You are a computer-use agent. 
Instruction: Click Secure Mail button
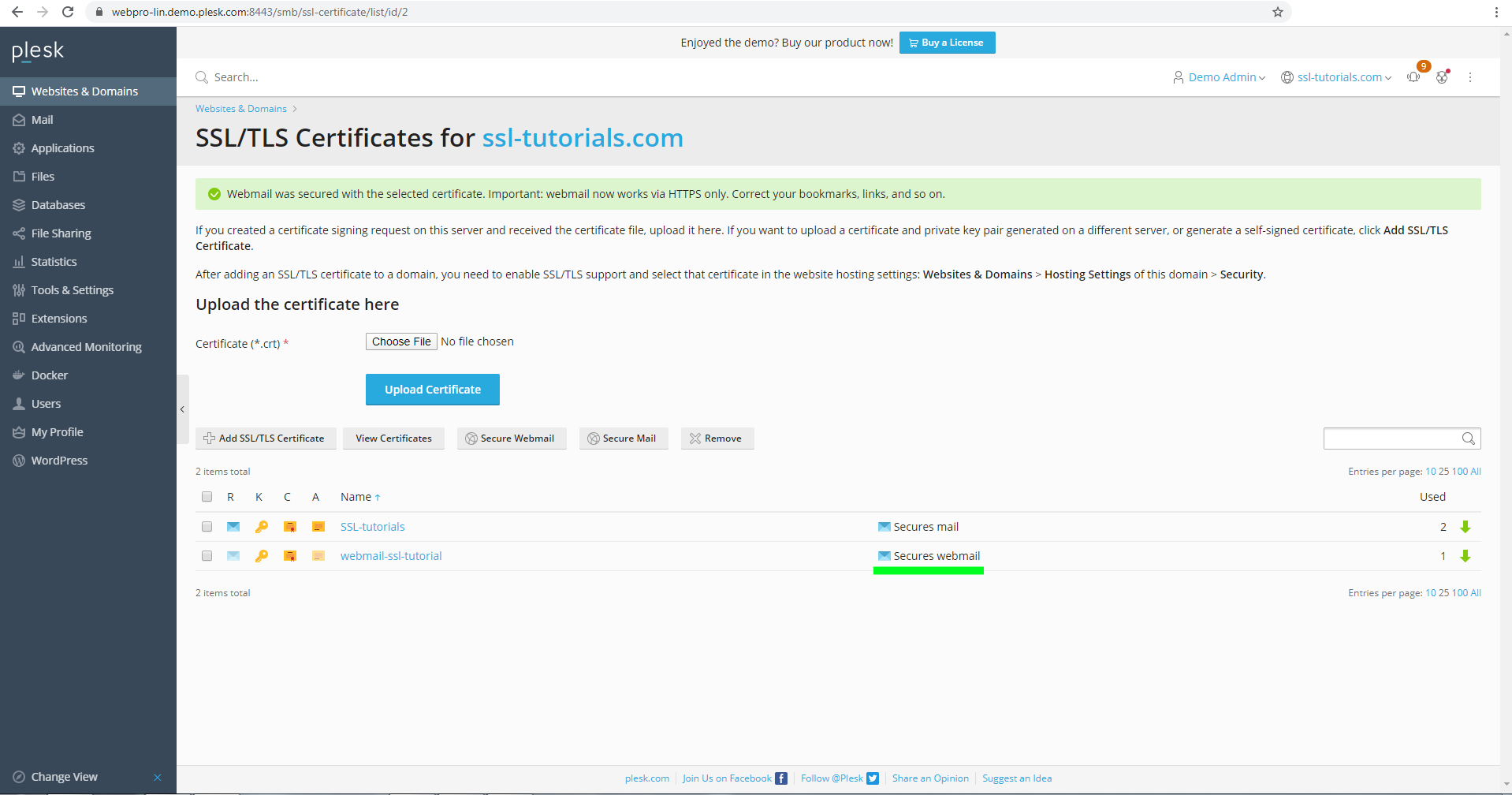pyautogui.click(x=624, y=439)
